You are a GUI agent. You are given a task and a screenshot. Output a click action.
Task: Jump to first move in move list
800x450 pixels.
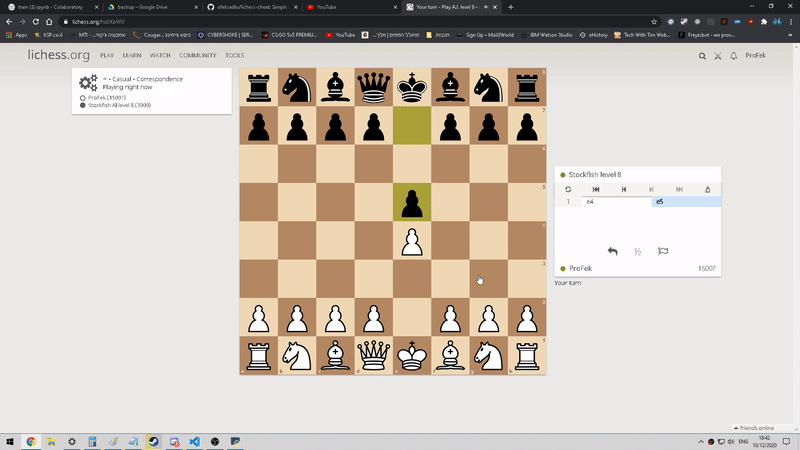(596, 189)
